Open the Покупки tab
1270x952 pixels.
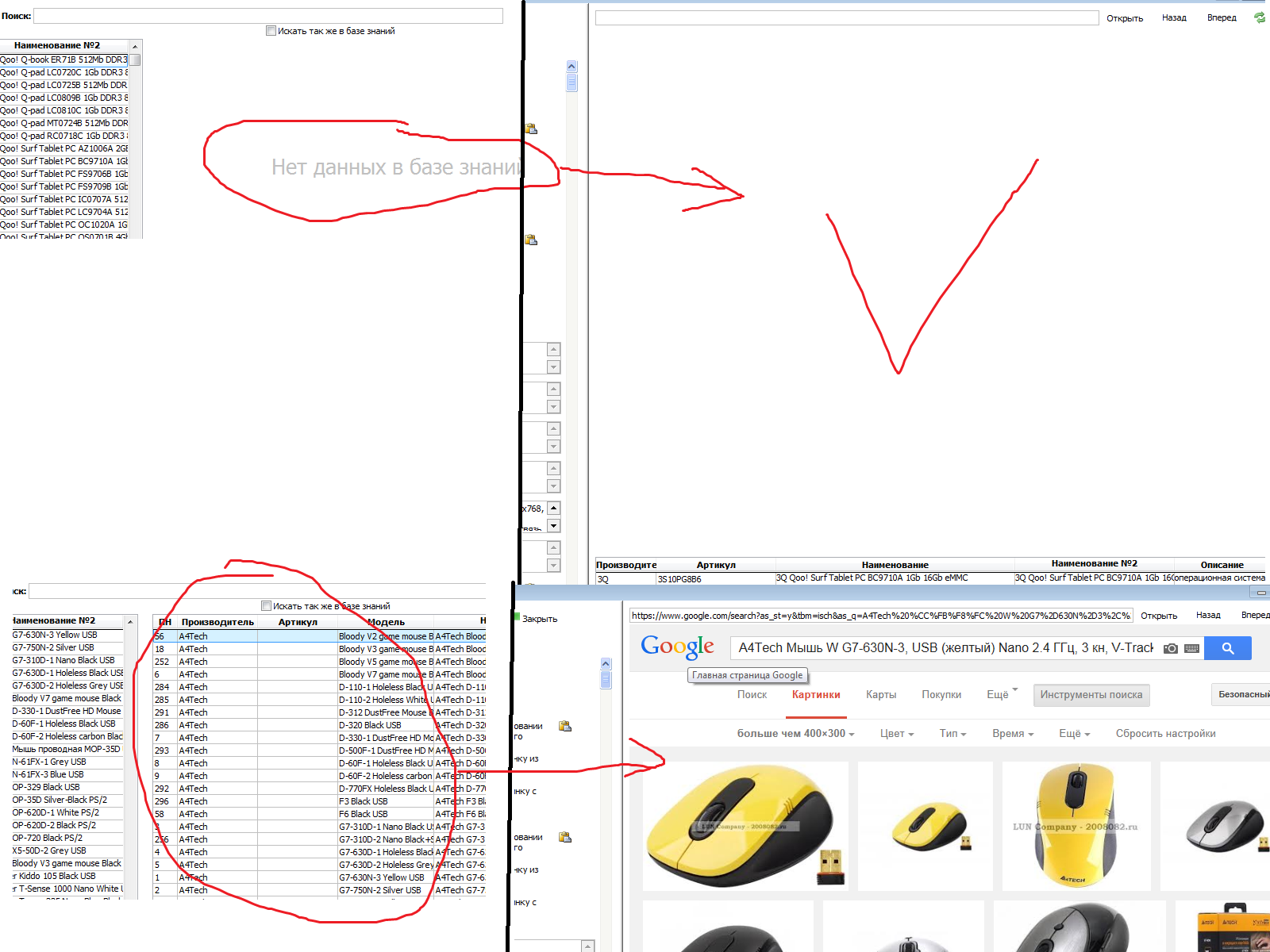(941, 694)
